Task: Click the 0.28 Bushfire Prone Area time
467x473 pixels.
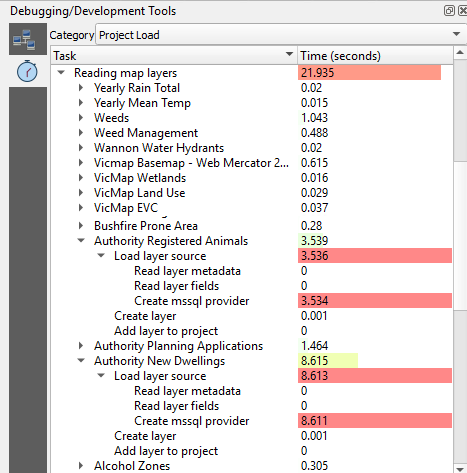Action: [x=311, y=226]
